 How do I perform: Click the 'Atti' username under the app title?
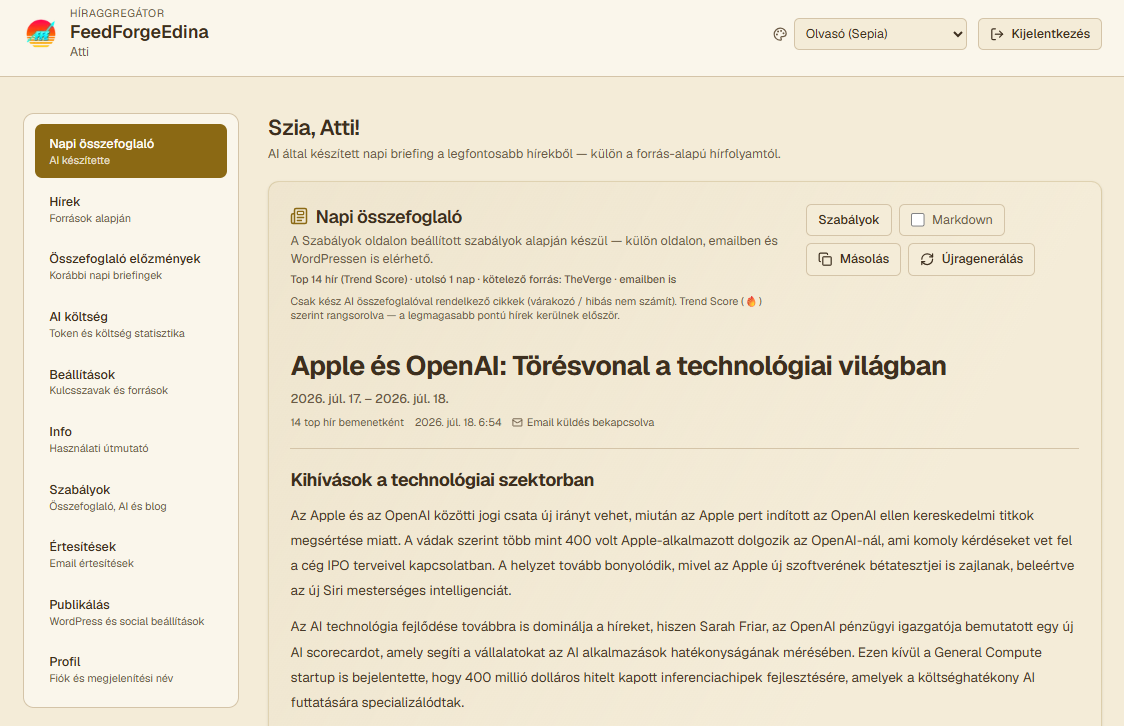coord(80,52)
